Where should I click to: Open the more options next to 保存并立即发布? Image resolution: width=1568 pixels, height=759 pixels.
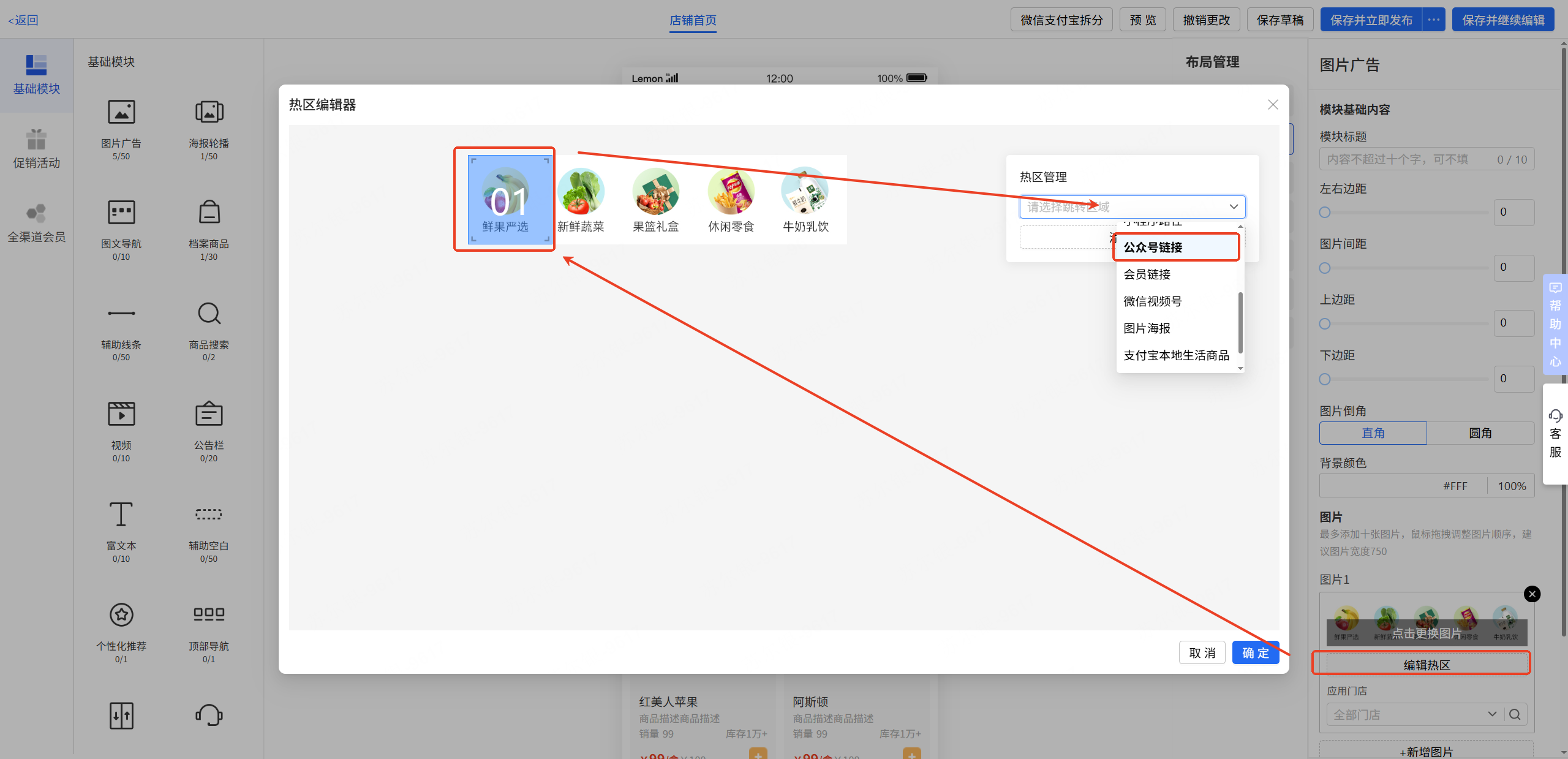point(1434,20)
